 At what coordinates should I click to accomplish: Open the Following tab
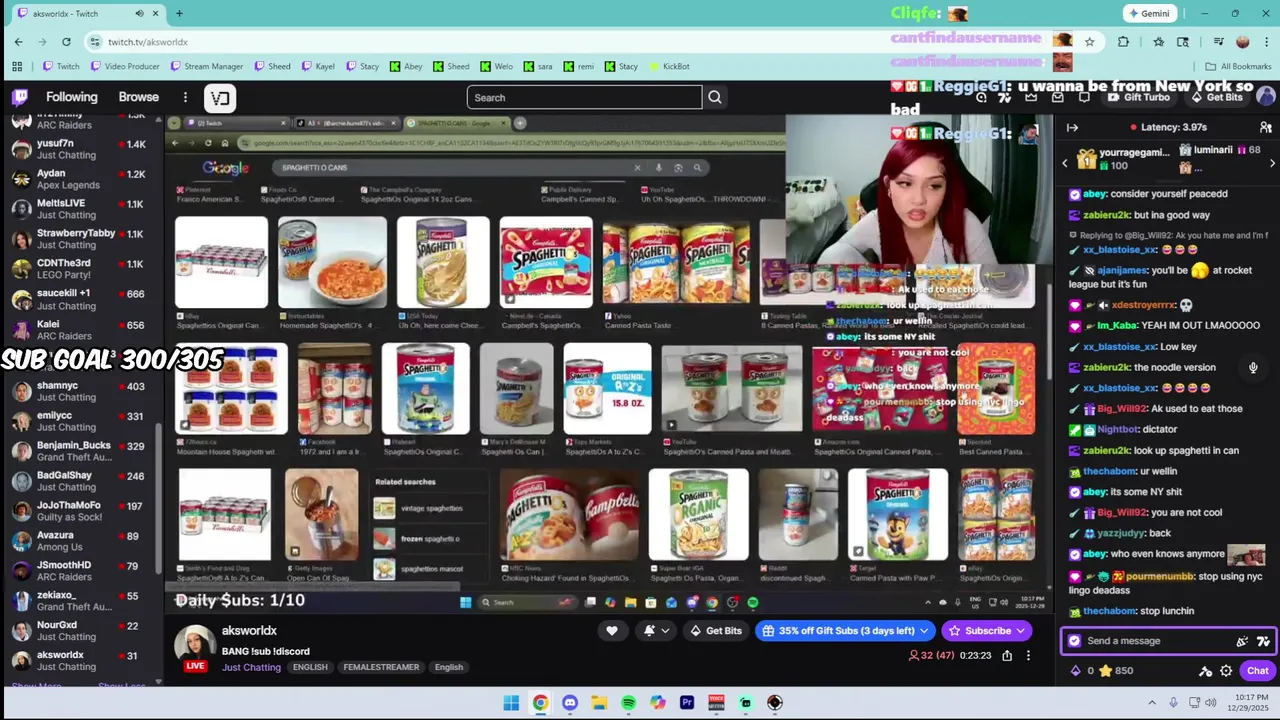(x=72, y=97)
